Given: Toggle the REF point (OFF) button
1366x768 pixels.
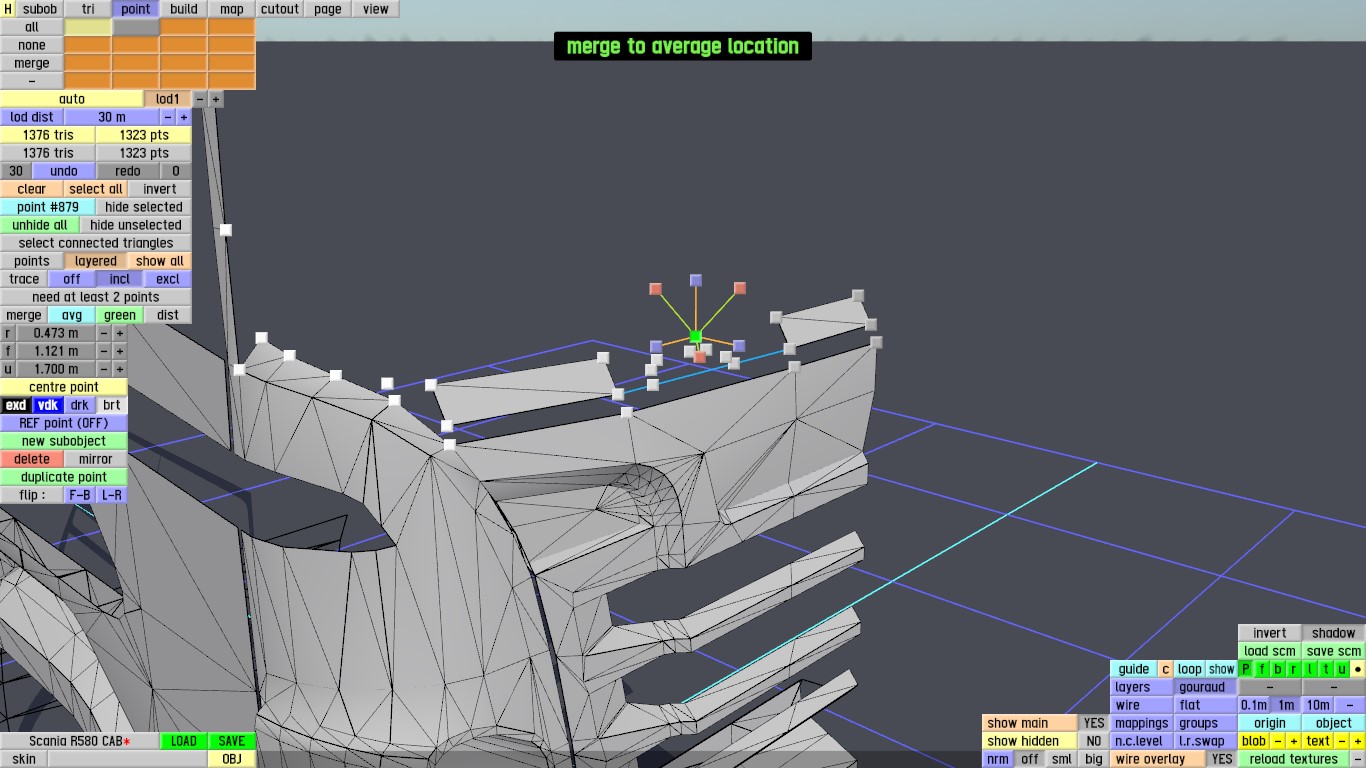Looking at the screenshot, I should (x=64, y=423).
